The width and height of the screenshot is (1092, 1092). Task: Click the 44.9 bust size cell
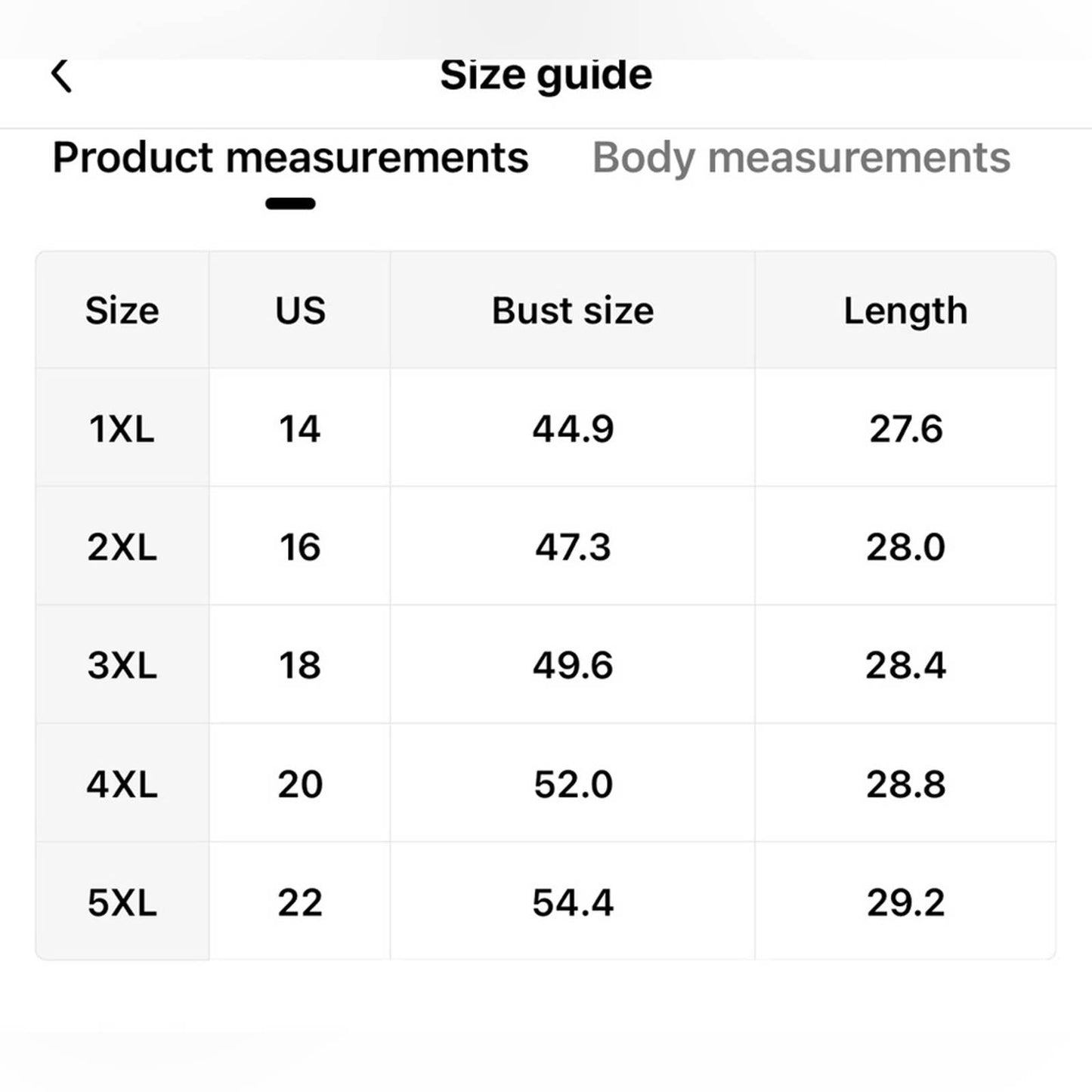click(x=573, y=428)
